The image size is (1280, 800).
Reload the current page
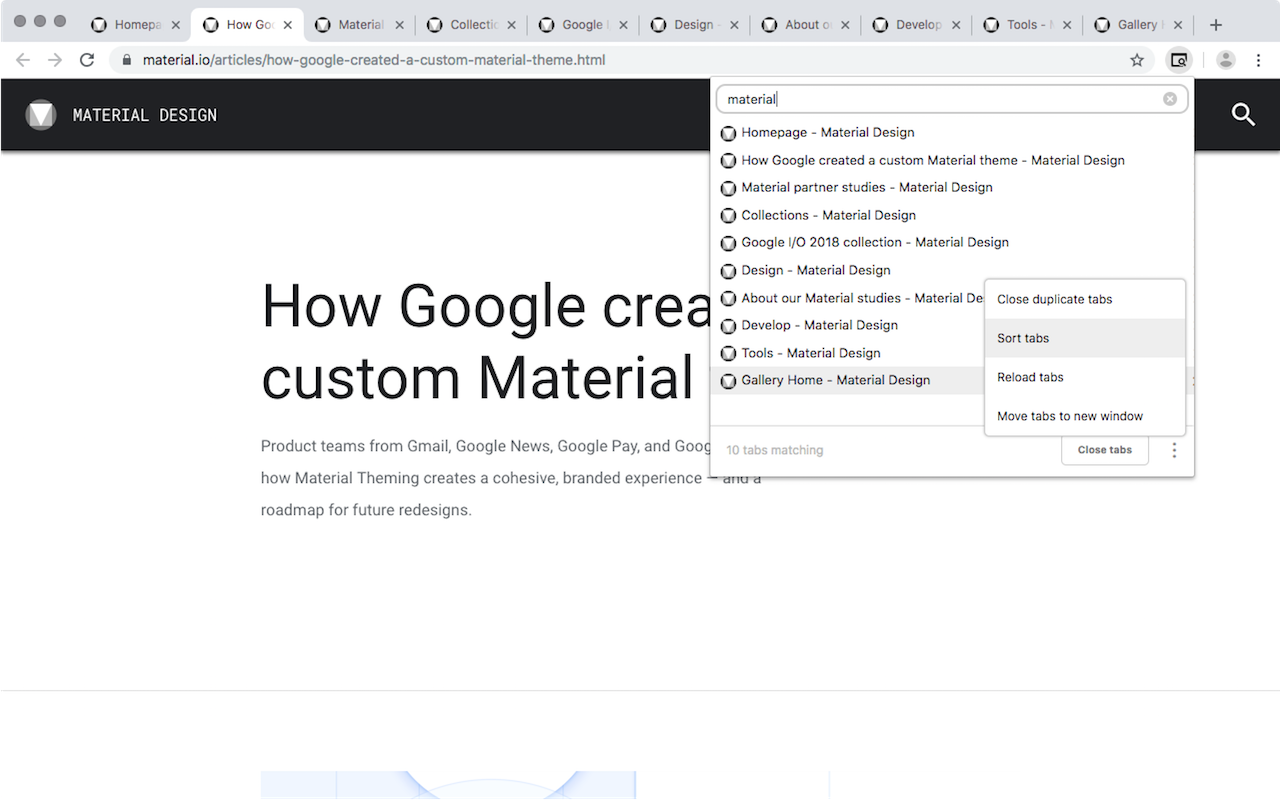click(x=87, y=60)
